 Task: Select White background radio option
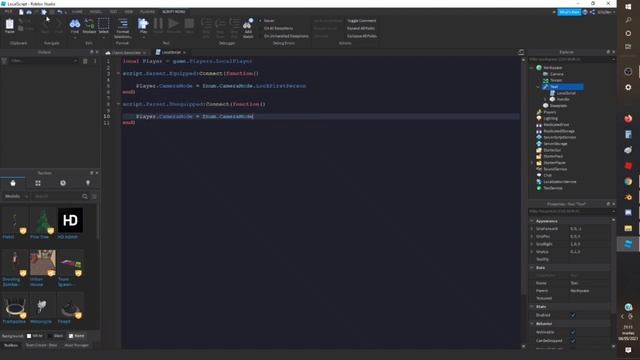pyautogui.click(x=29, y=336)
